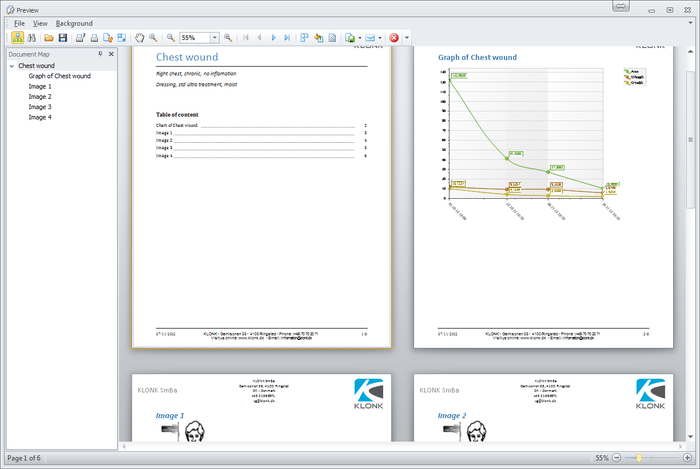Click 'Chart of Chest wound' table of contents entry
The height and width of the screenshot is (469, 700).
177,125
